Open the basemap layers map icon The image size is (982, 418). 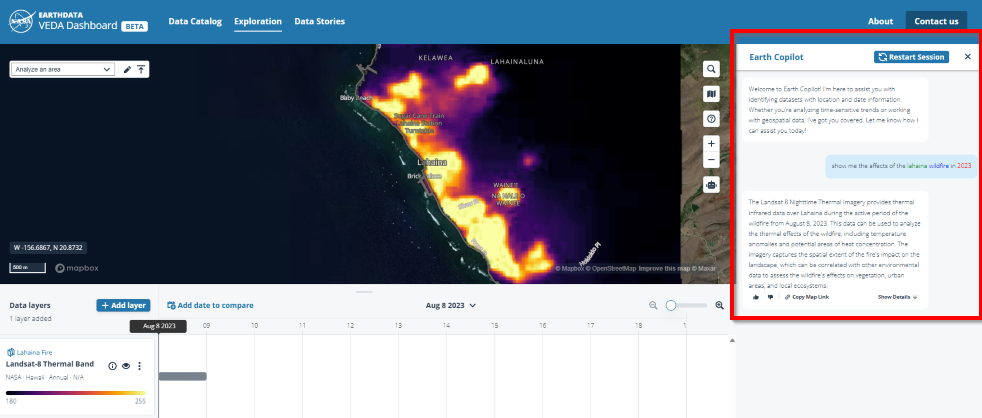[x=711, y=94]
